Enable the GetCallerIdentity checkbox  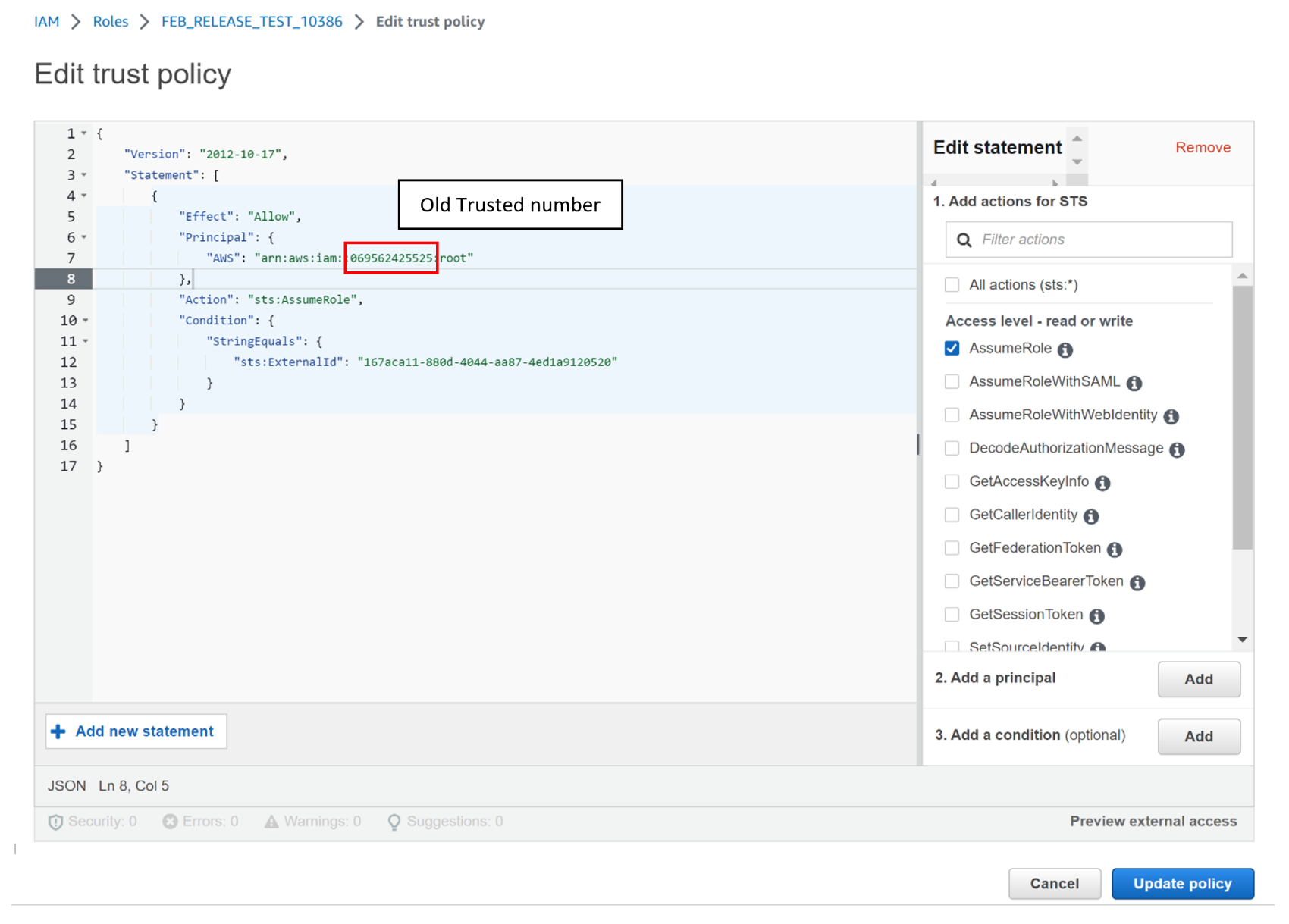952,515
